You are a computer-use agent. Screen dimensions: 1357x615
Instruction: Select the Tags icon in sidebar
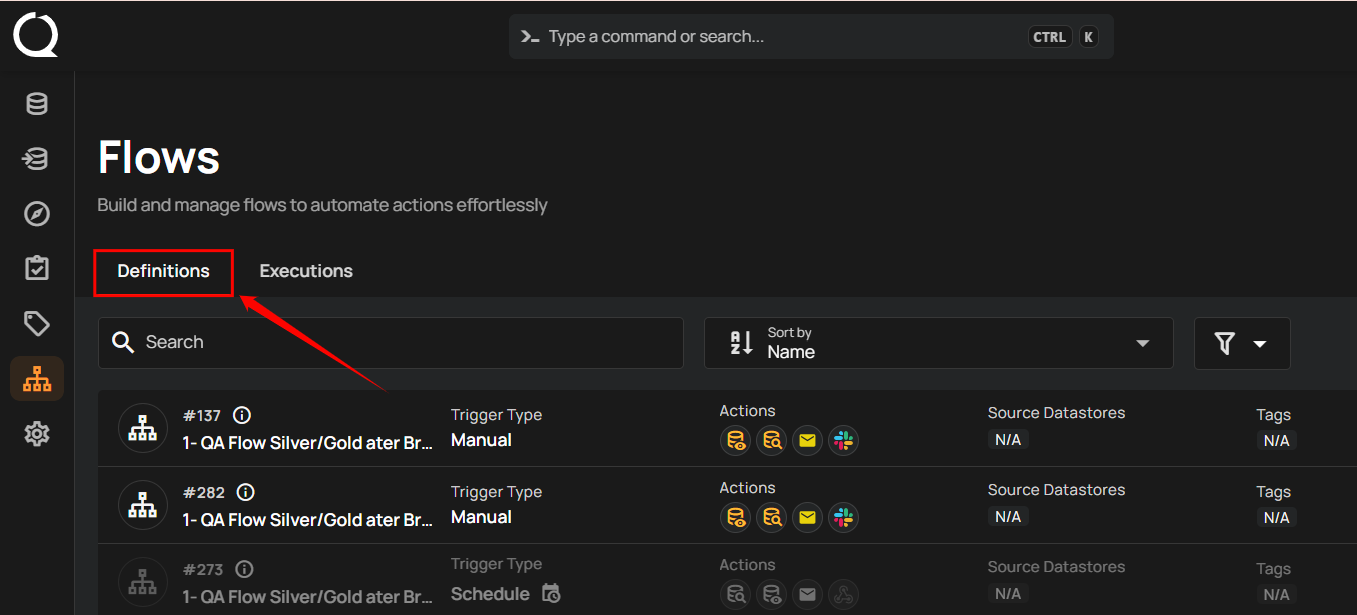click(x=37, y=323)
